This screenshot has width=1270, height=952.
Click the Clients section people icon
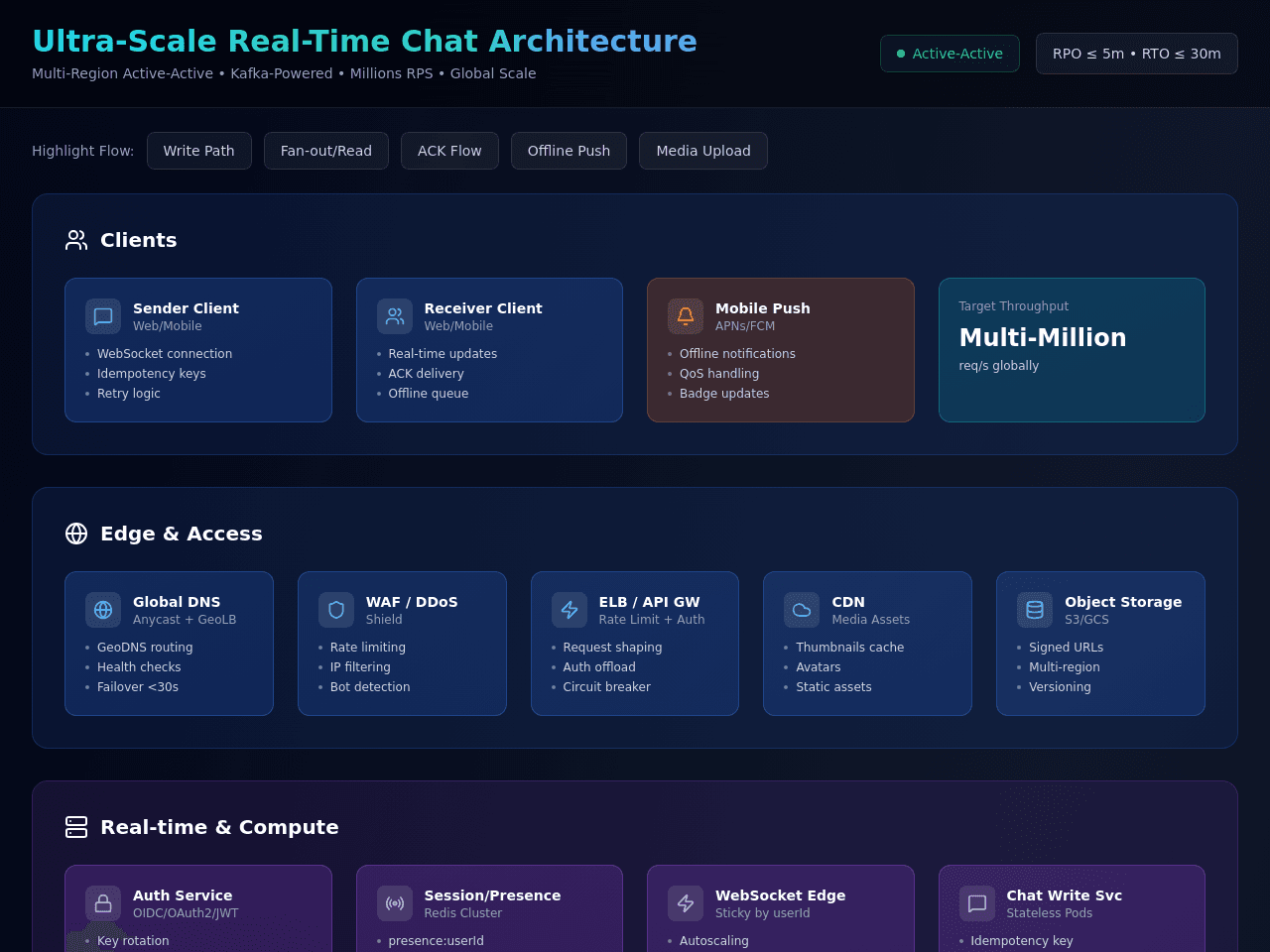point(76,240)
